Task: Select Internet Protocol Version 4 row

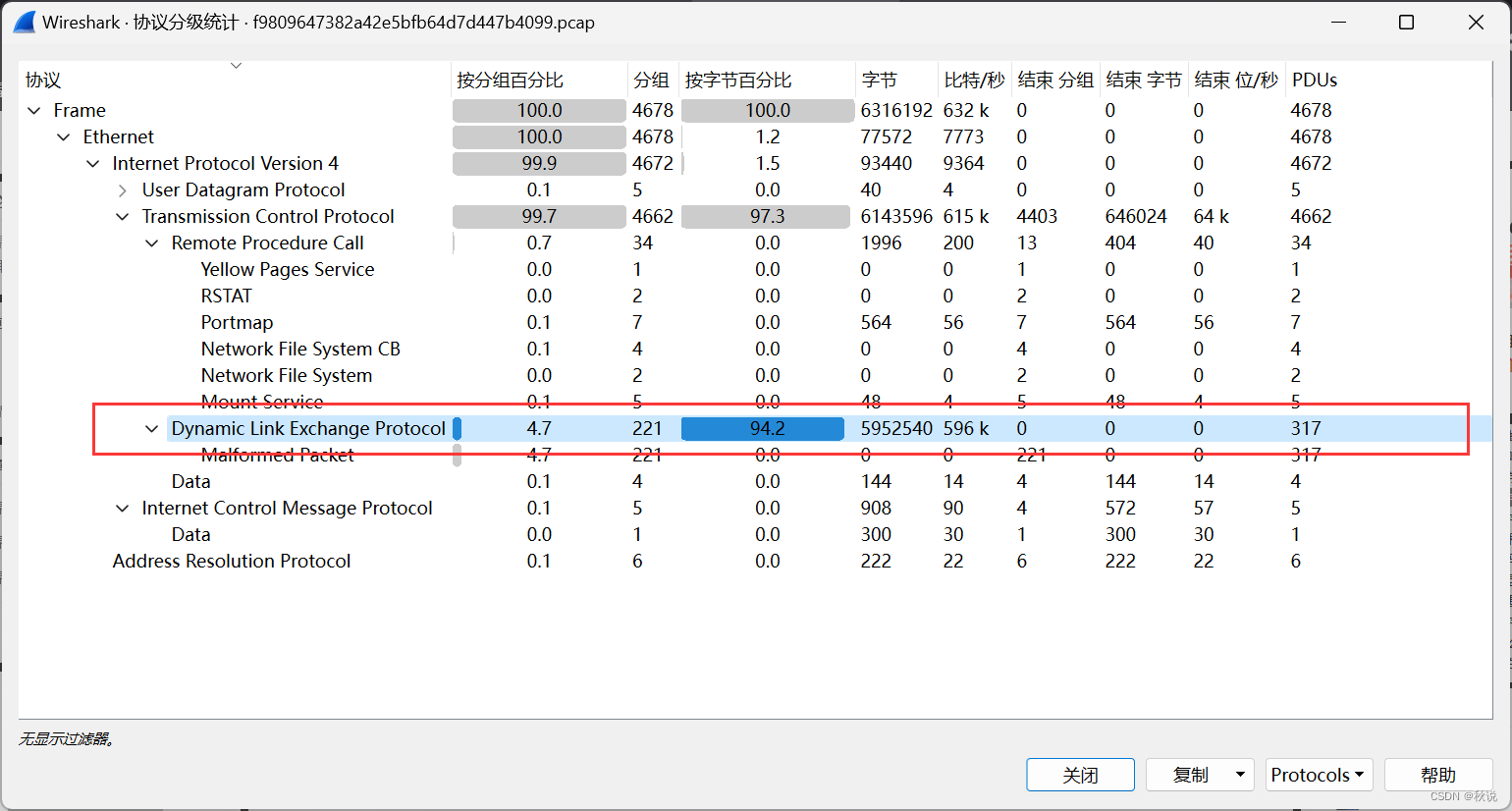Action: [755, 164]
